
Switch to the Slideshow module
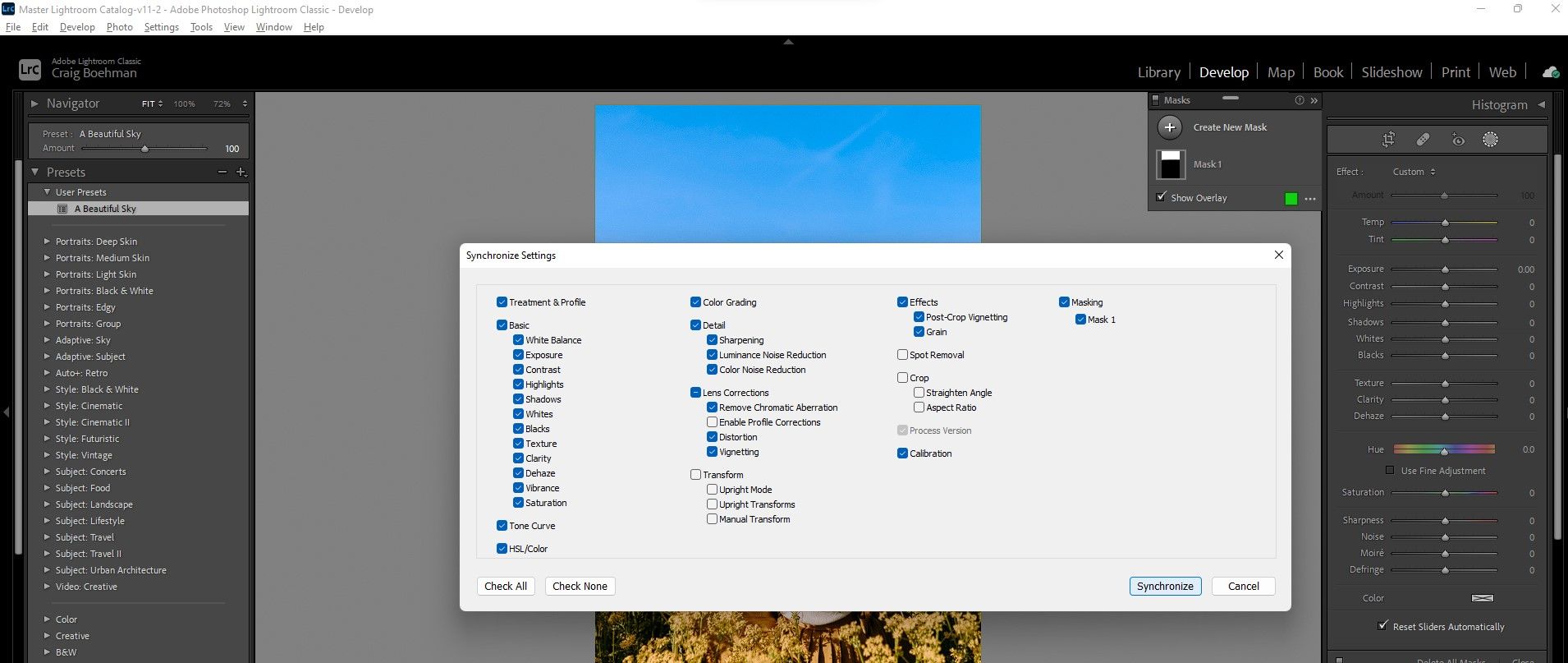[x=1391, y=72]
